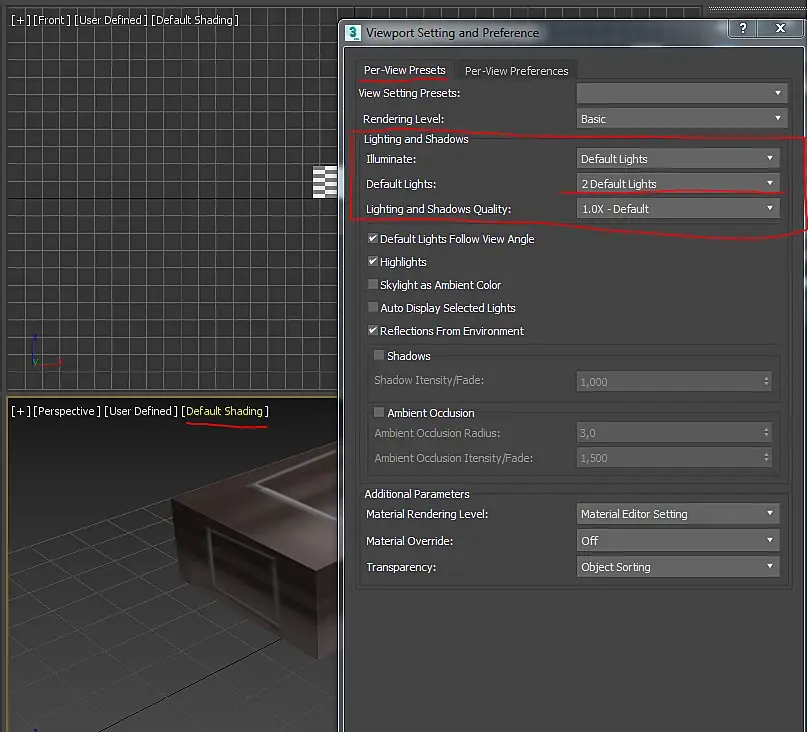This screenshot has height=732, width=808.
Task: Uncheck the Highlights checkbox
Action: 373,262
